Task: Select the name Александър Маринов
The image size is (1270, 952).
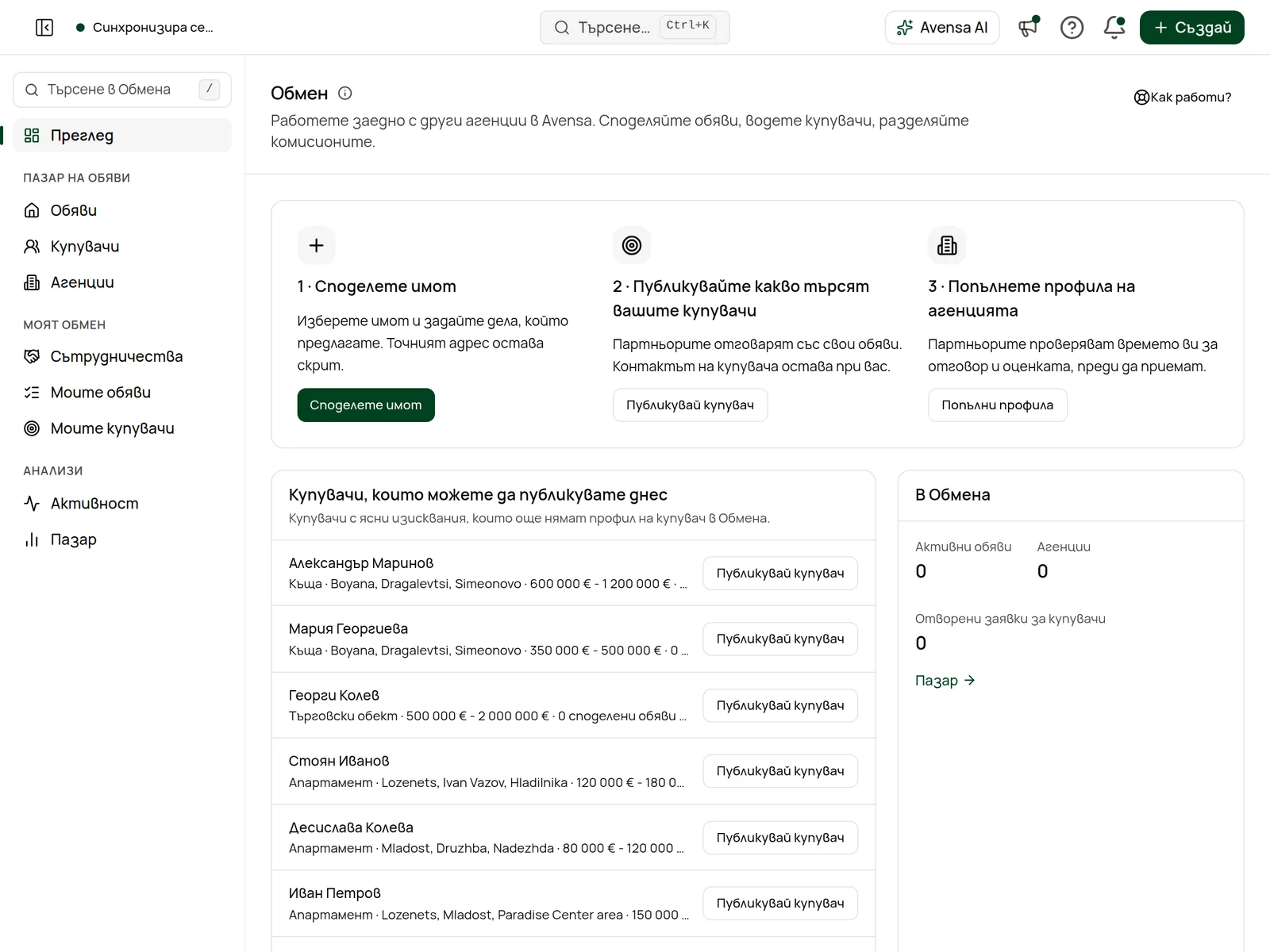Action: (361, 563)
